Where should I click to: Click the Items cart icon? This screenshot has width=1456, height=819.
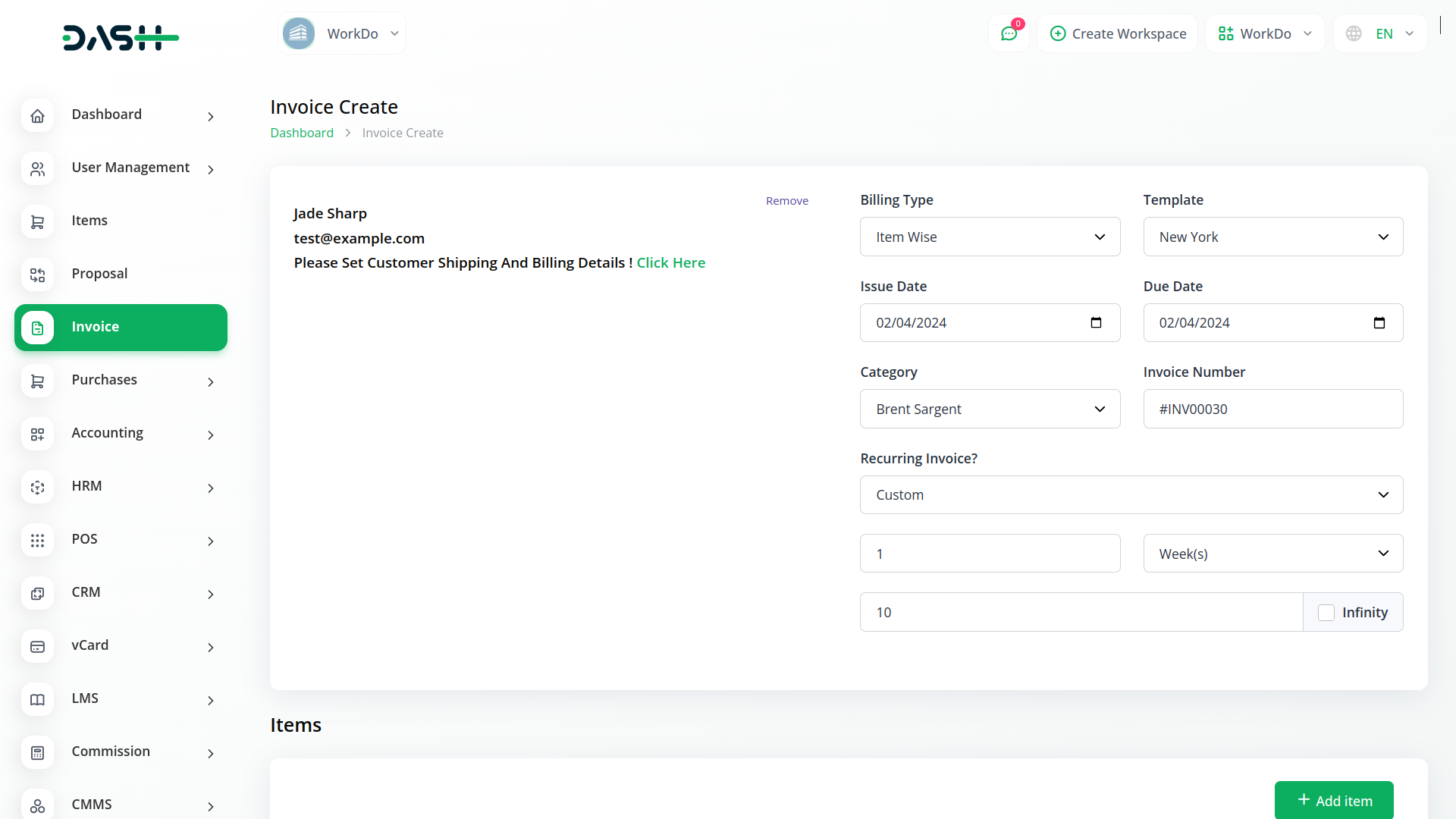point(37,222)
